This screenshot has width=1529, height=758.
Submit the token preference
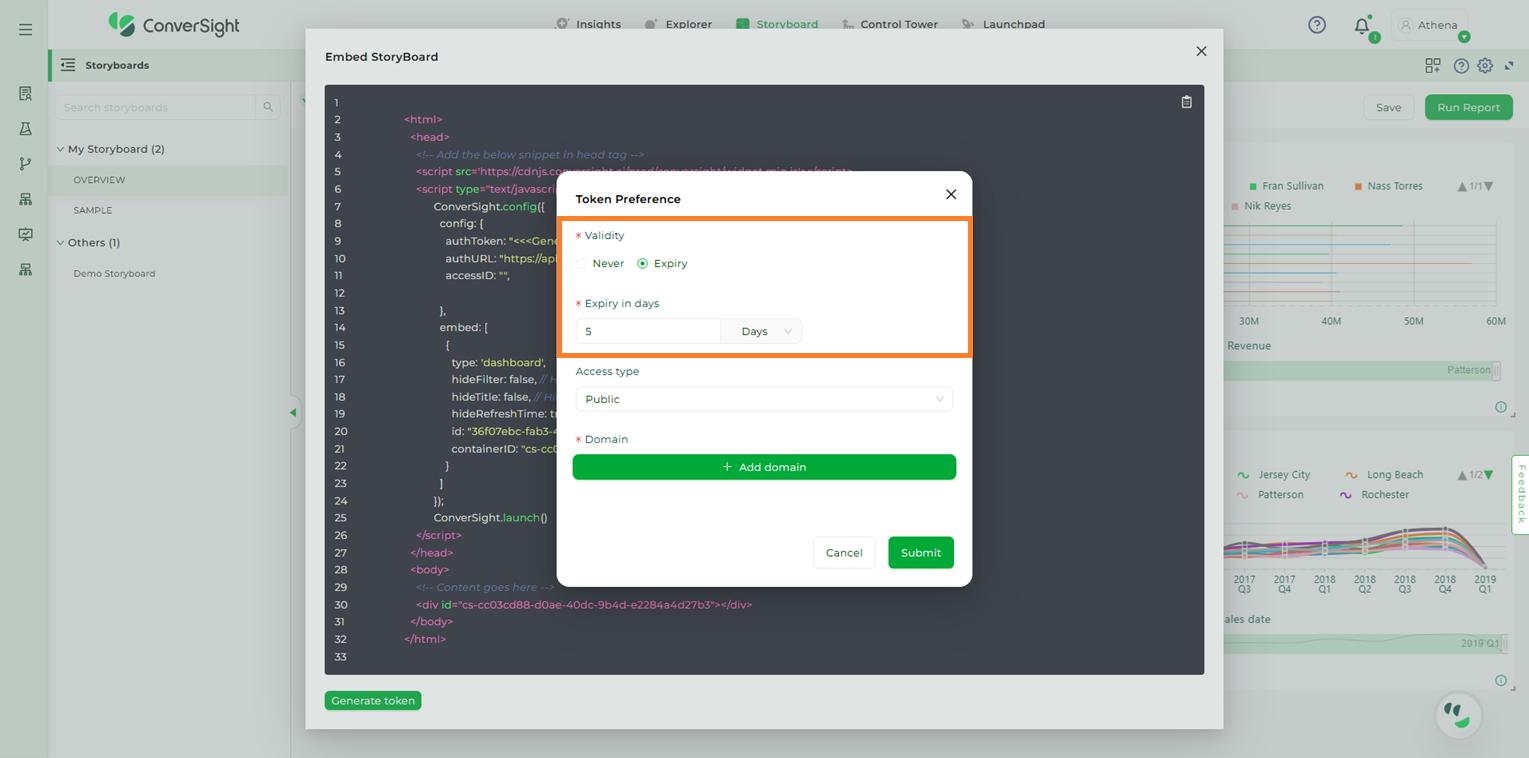pos(920,553)
